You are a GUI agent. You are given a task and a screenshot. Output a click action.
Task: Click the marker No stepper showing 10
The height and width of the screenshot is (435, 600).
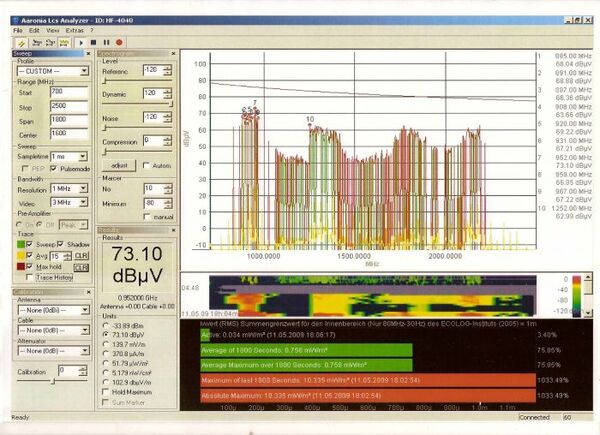coord(168,188)
